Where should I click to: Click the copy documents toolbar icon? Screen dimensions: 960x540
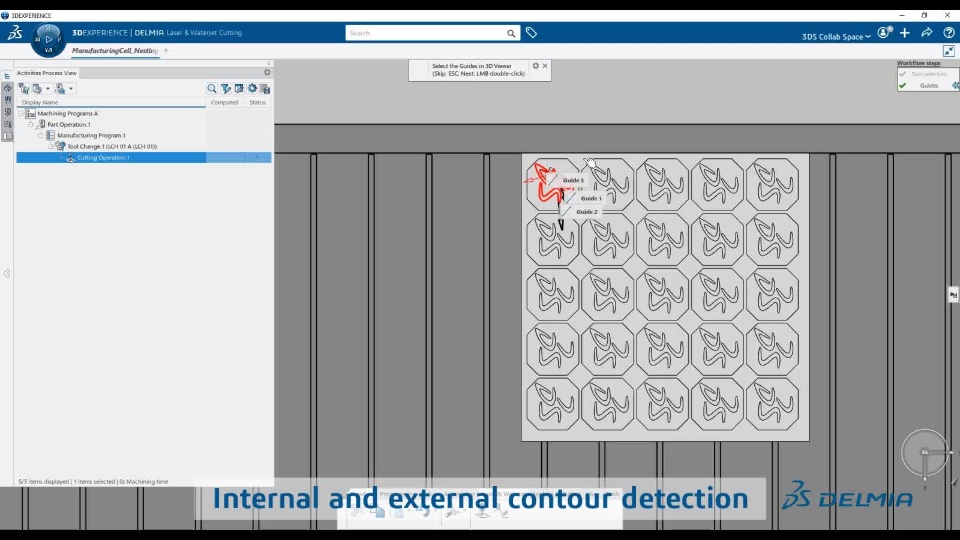pos(37,89)
